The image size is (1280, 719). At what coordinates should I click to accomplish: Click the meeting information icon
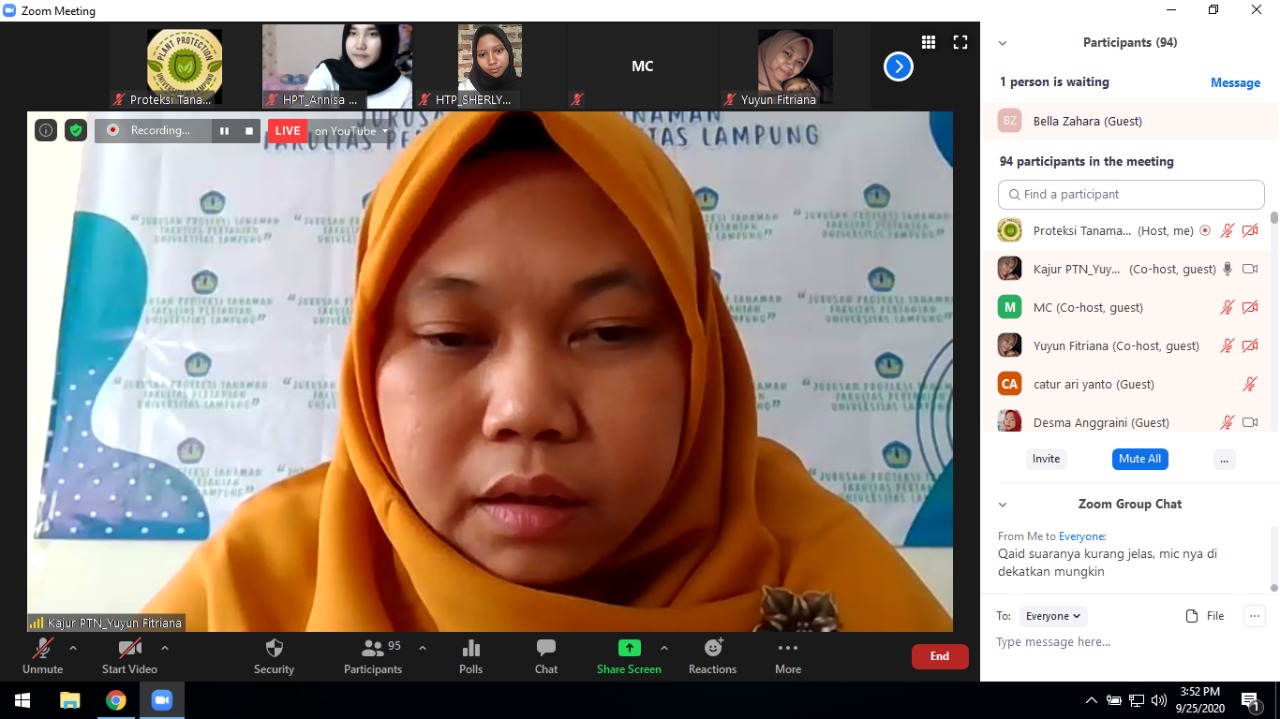click(46, 130)
